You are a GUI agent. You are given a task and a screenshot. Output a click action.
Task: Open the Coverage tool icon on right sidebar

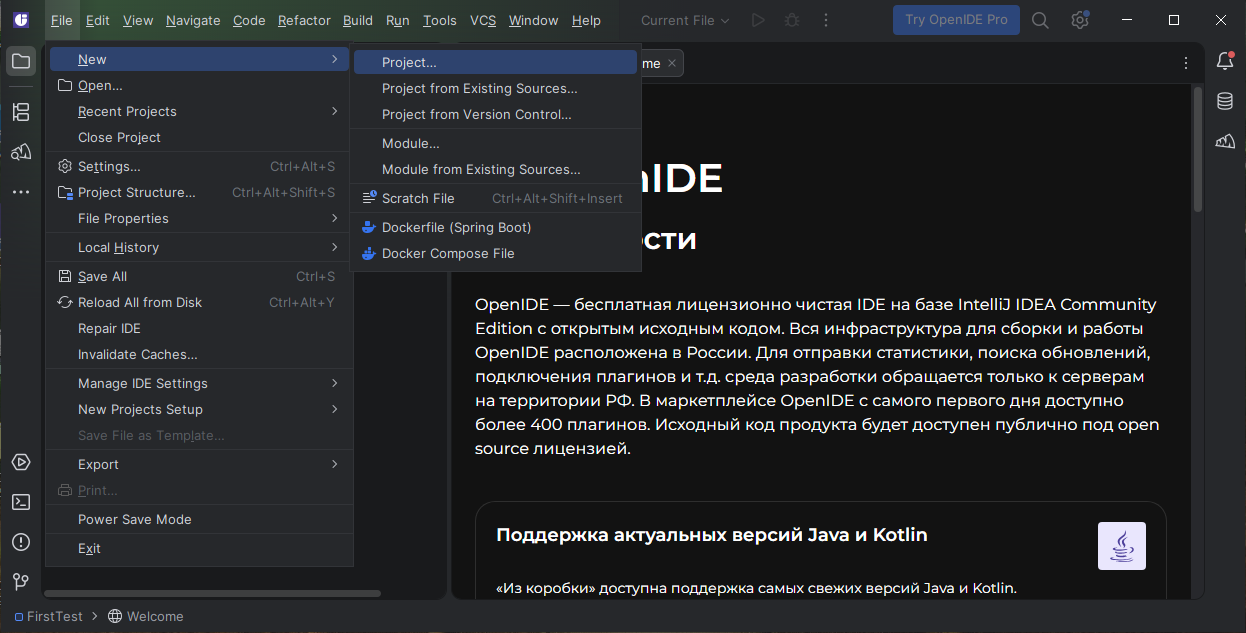click(1225, 141)
